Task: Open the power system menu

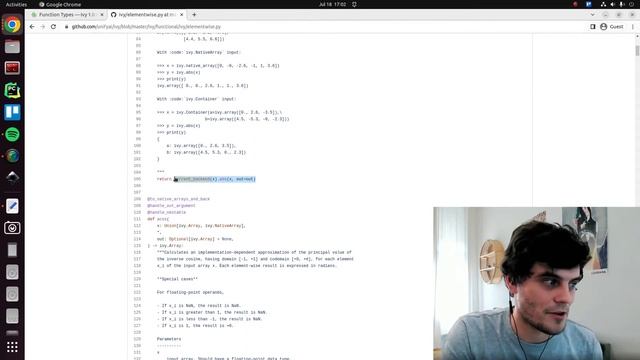Action: coord(631,4)
